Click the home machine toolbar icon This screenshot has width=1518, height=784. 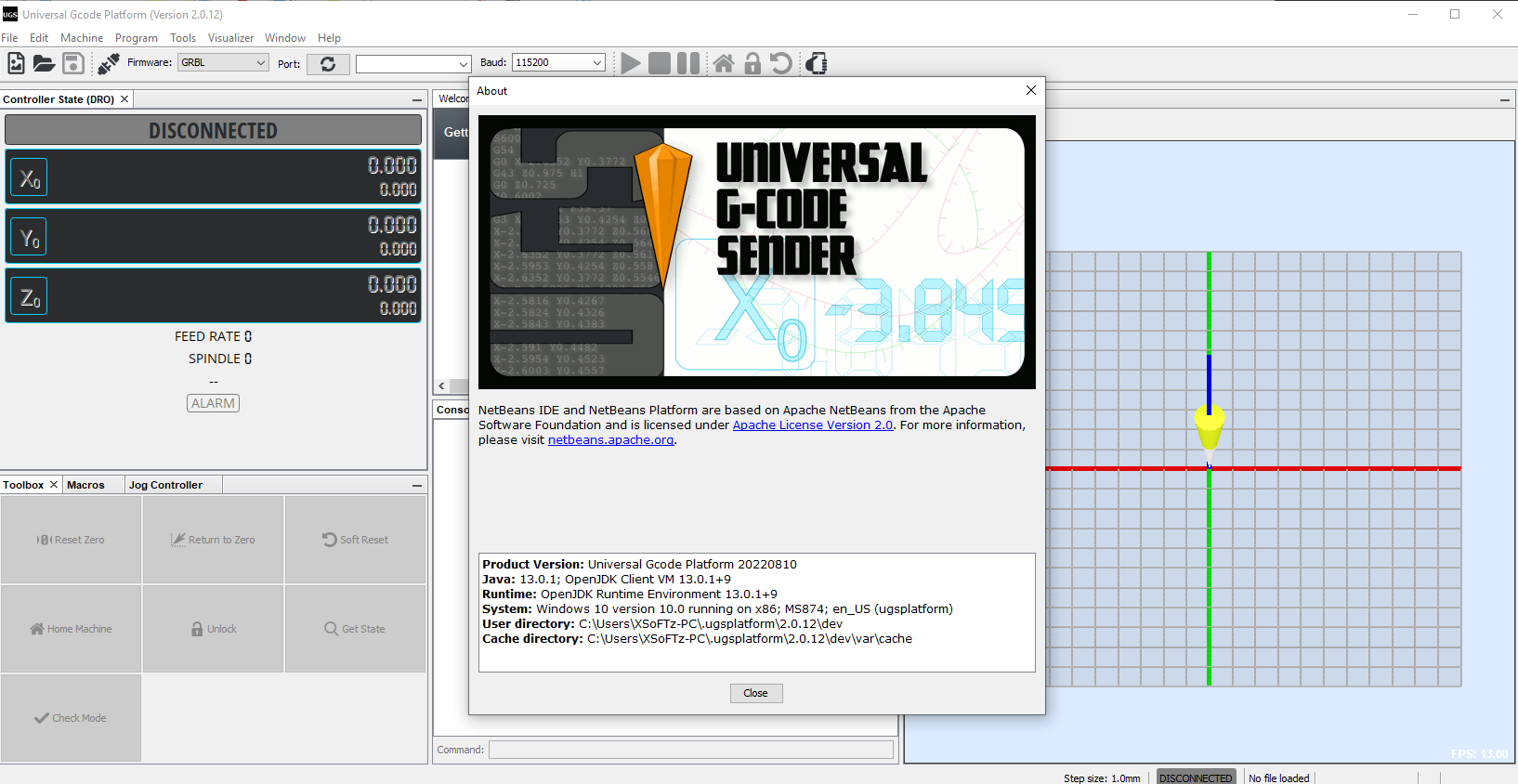tap(724, 63)
